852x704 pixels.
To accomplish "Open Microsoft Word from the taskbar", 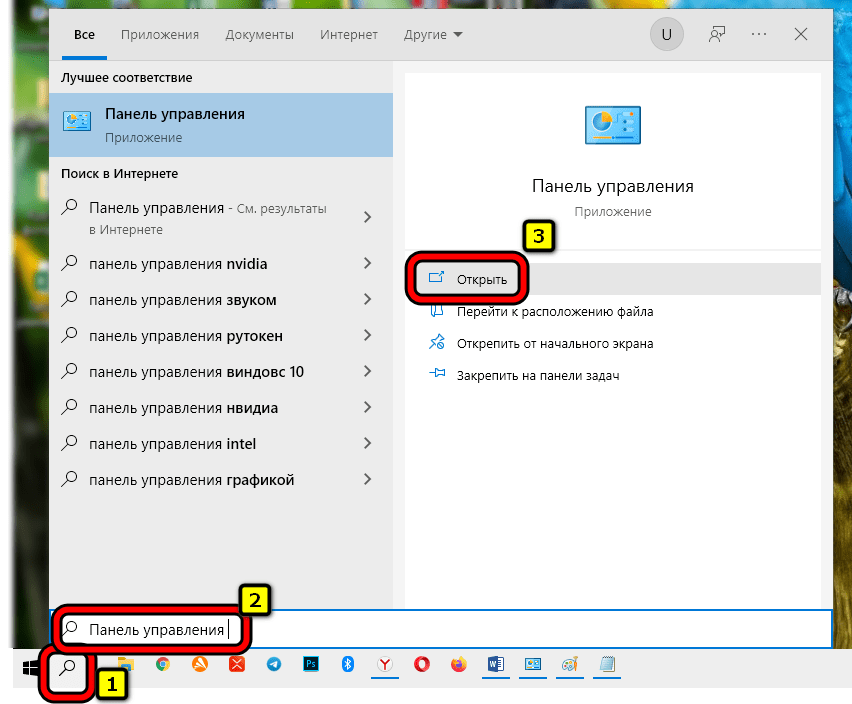I will click(x=496, y=664).
